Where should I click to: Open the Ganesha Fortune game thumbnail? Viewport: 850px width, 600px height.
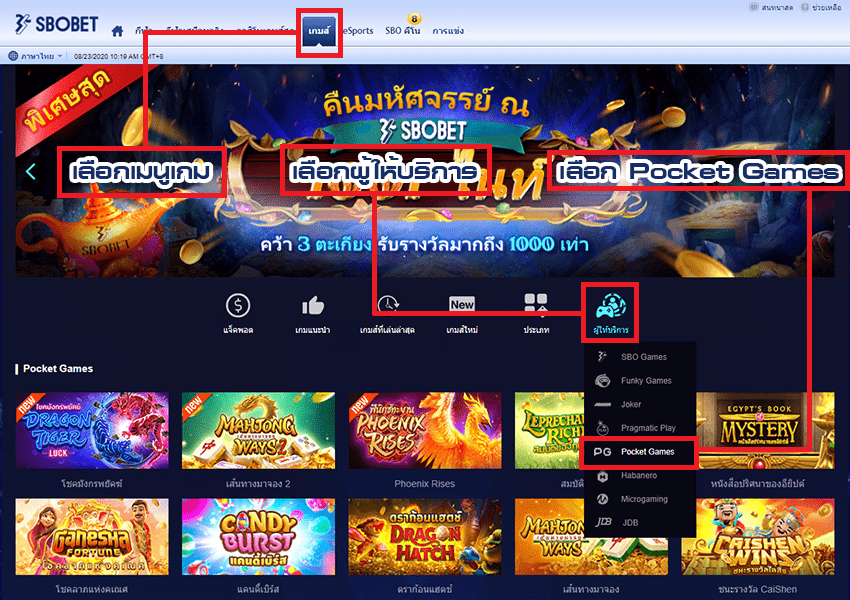coord(92,537)
